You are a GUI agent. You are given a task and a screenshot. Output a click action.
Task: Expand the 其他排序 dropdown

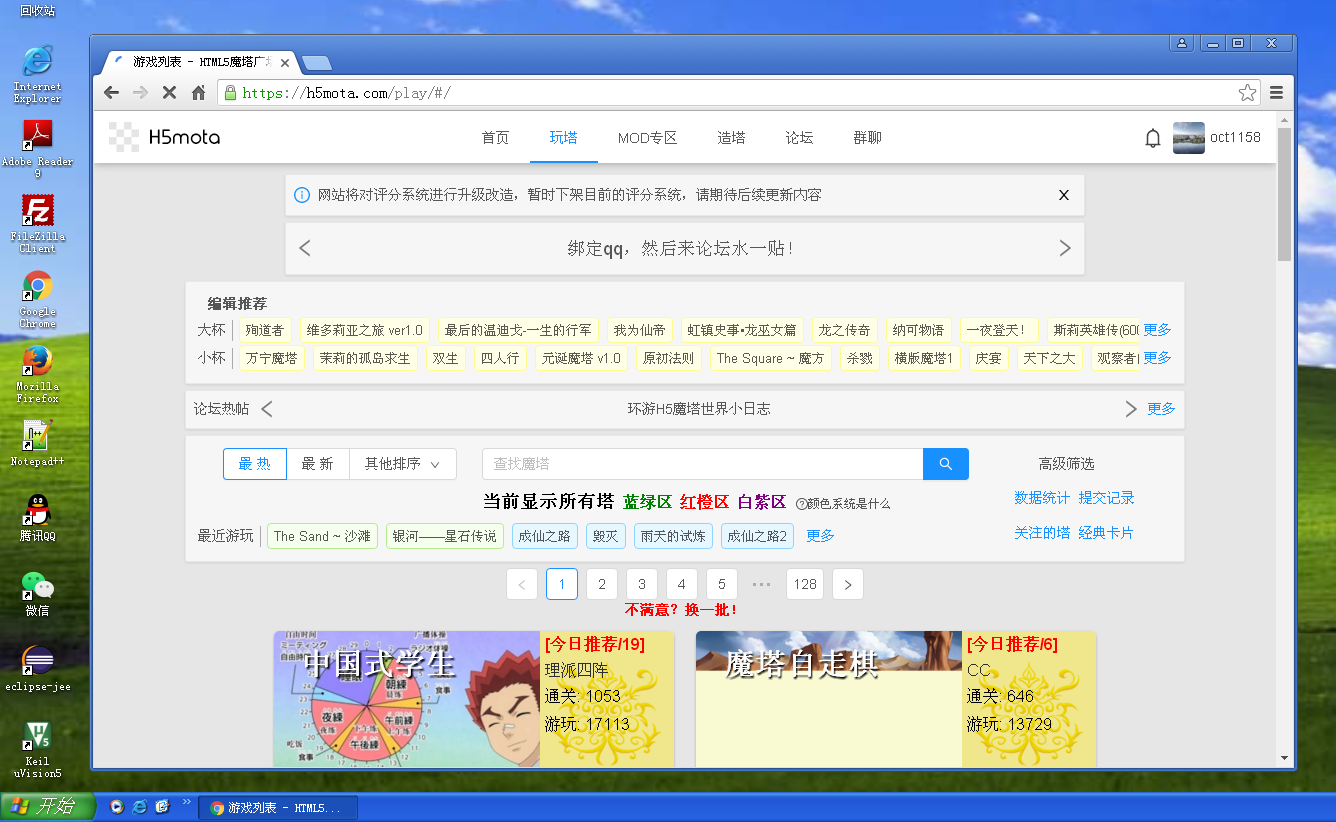point(402,464)
